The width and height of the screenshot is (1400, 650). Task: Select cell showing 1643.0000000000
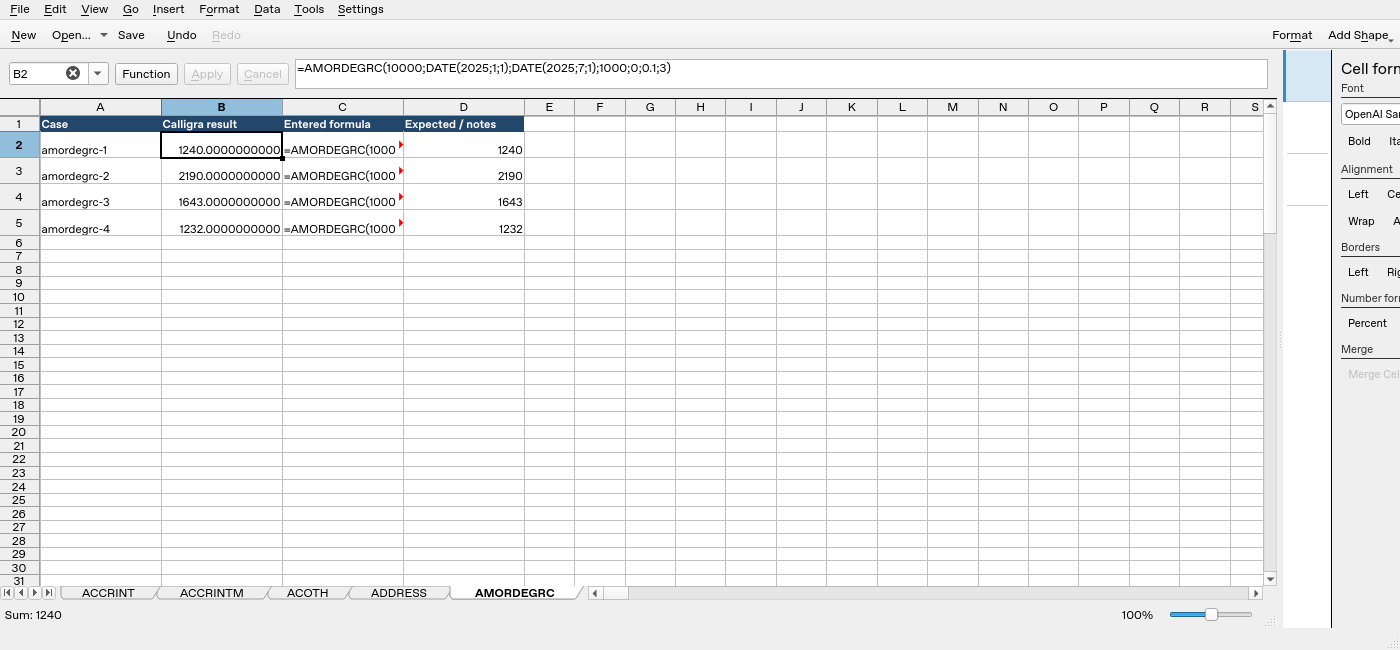(x=222, y=197)
